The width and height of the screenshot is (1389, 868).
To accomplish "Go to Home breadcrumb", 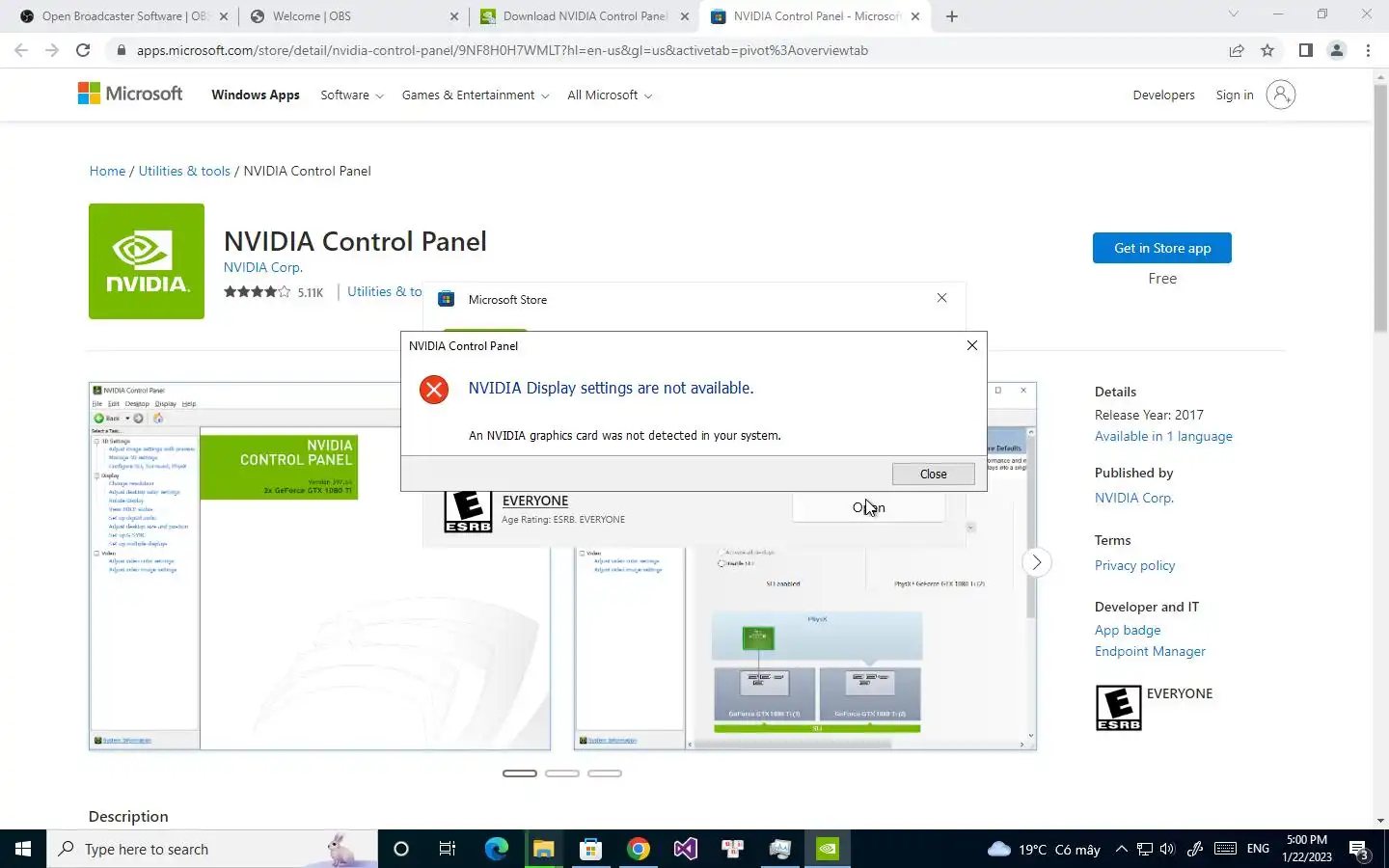I will click(x=107, y=171).
